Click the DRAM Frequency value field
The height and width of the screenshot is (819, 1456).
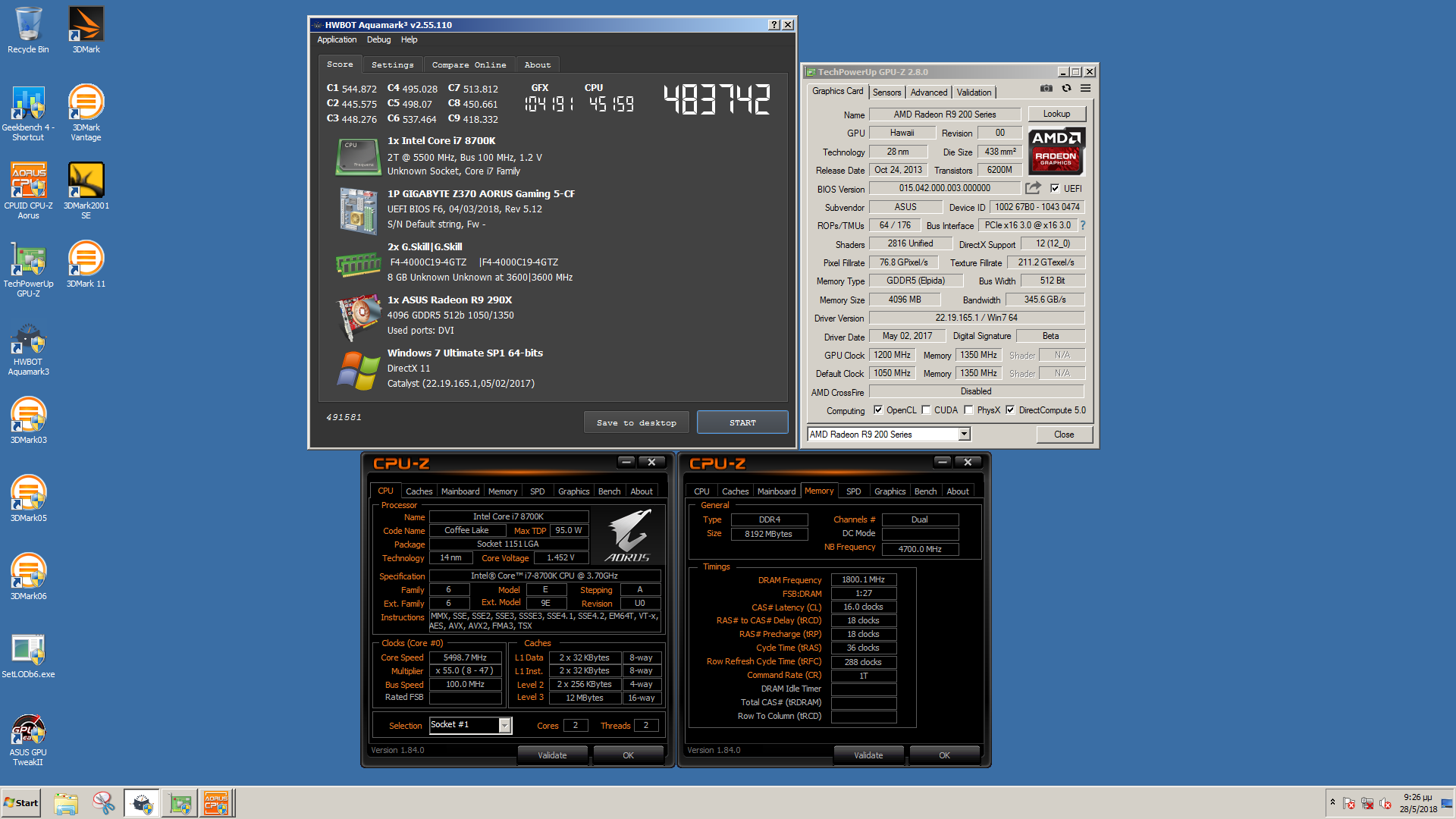click(863, 579)
